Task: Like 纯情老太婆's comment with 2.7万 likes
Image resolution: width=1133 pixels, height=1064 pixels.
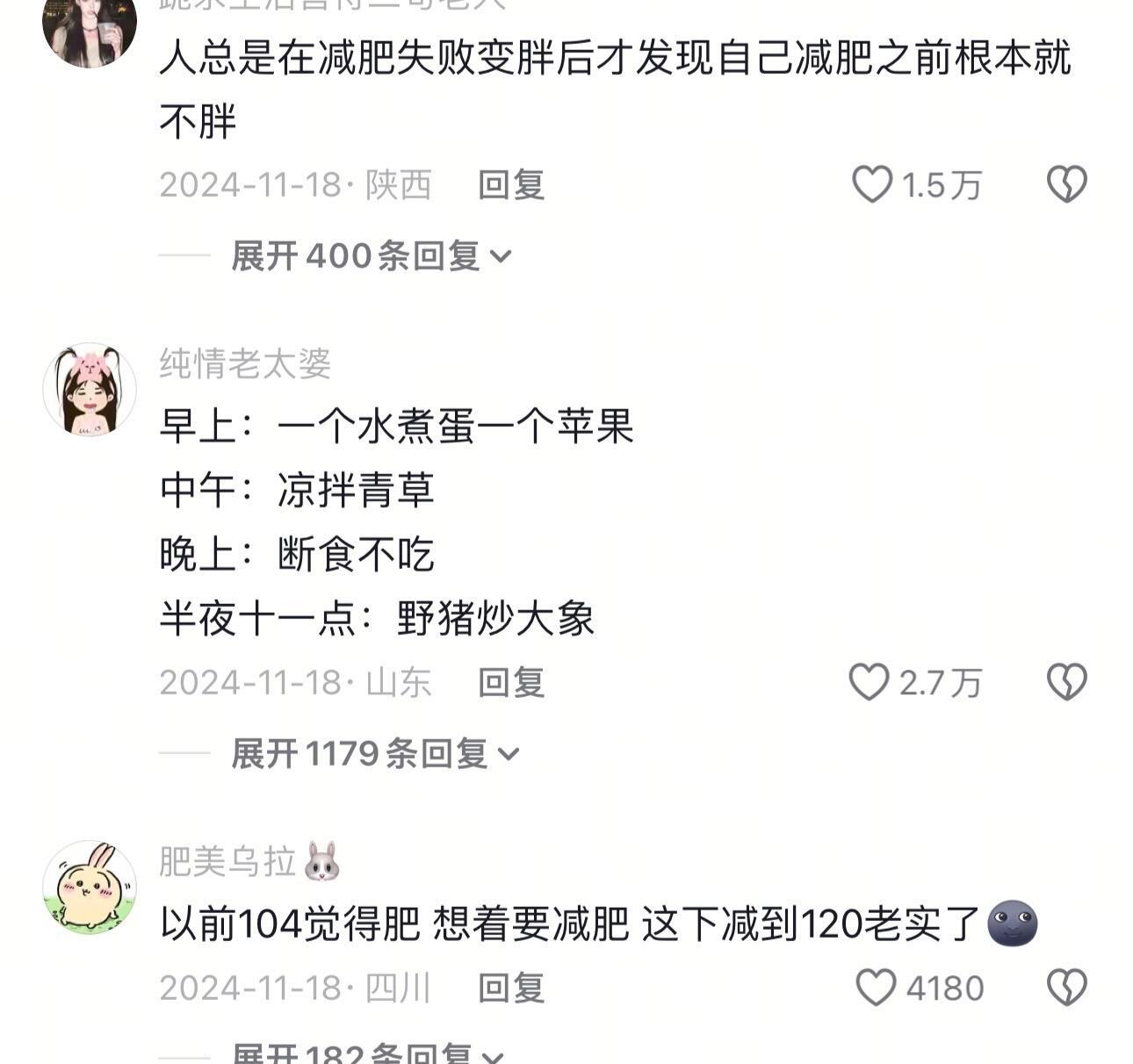Action: [870, 682]
